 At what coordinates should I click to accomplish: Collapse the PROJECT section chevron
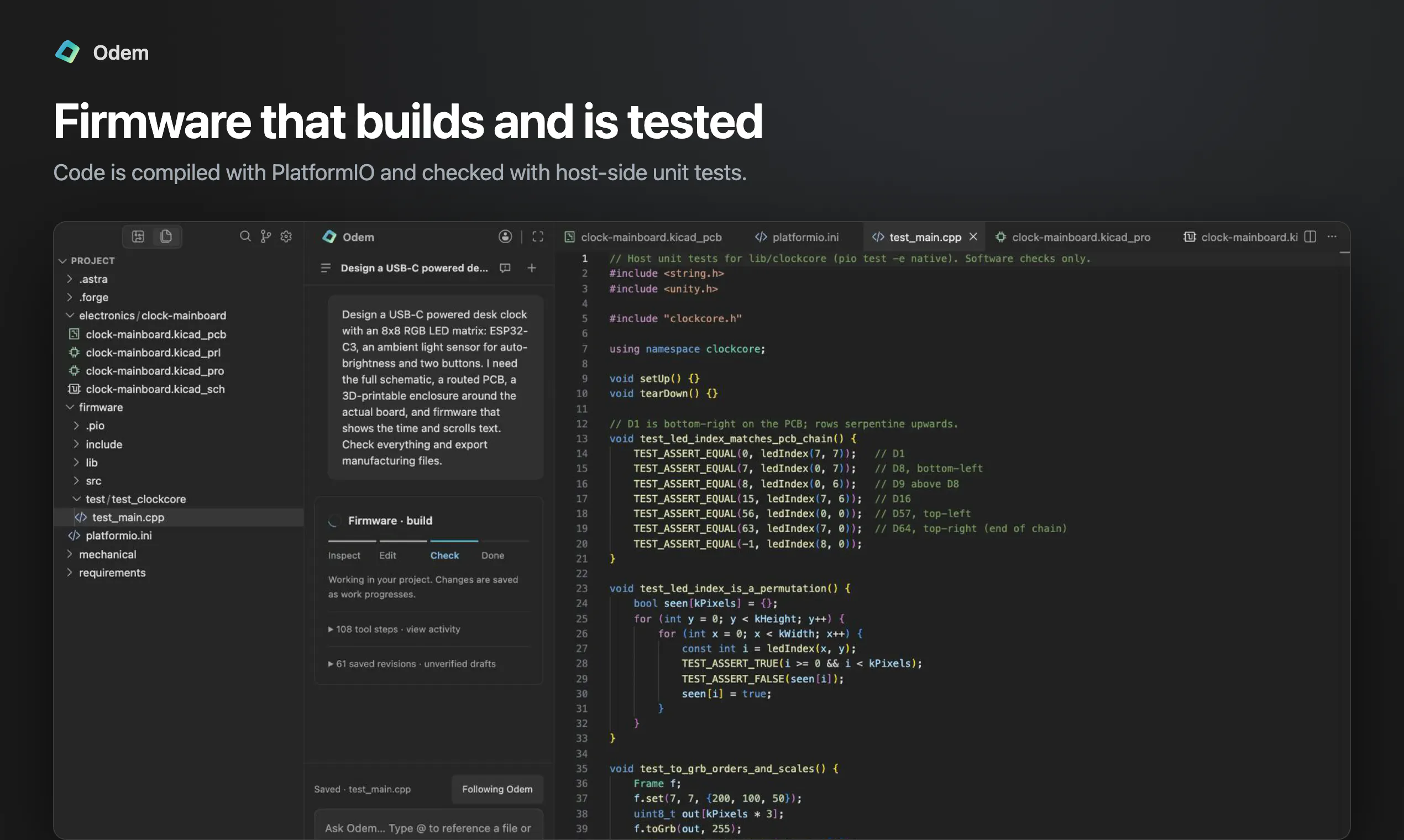point(62,261)
